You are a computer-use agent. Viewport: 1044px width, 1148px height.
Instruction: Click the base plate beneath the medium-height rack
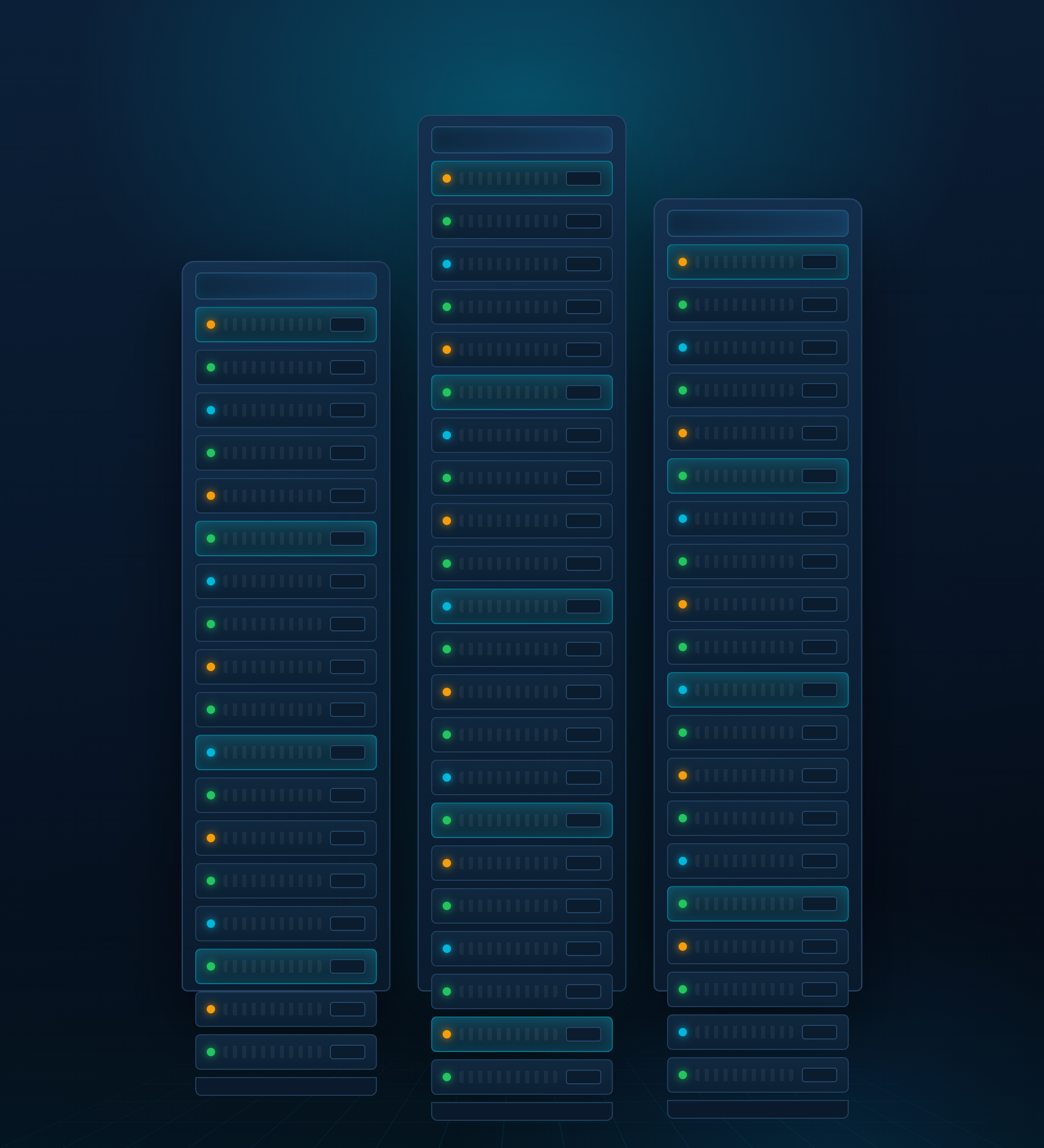coord(757,1109)
